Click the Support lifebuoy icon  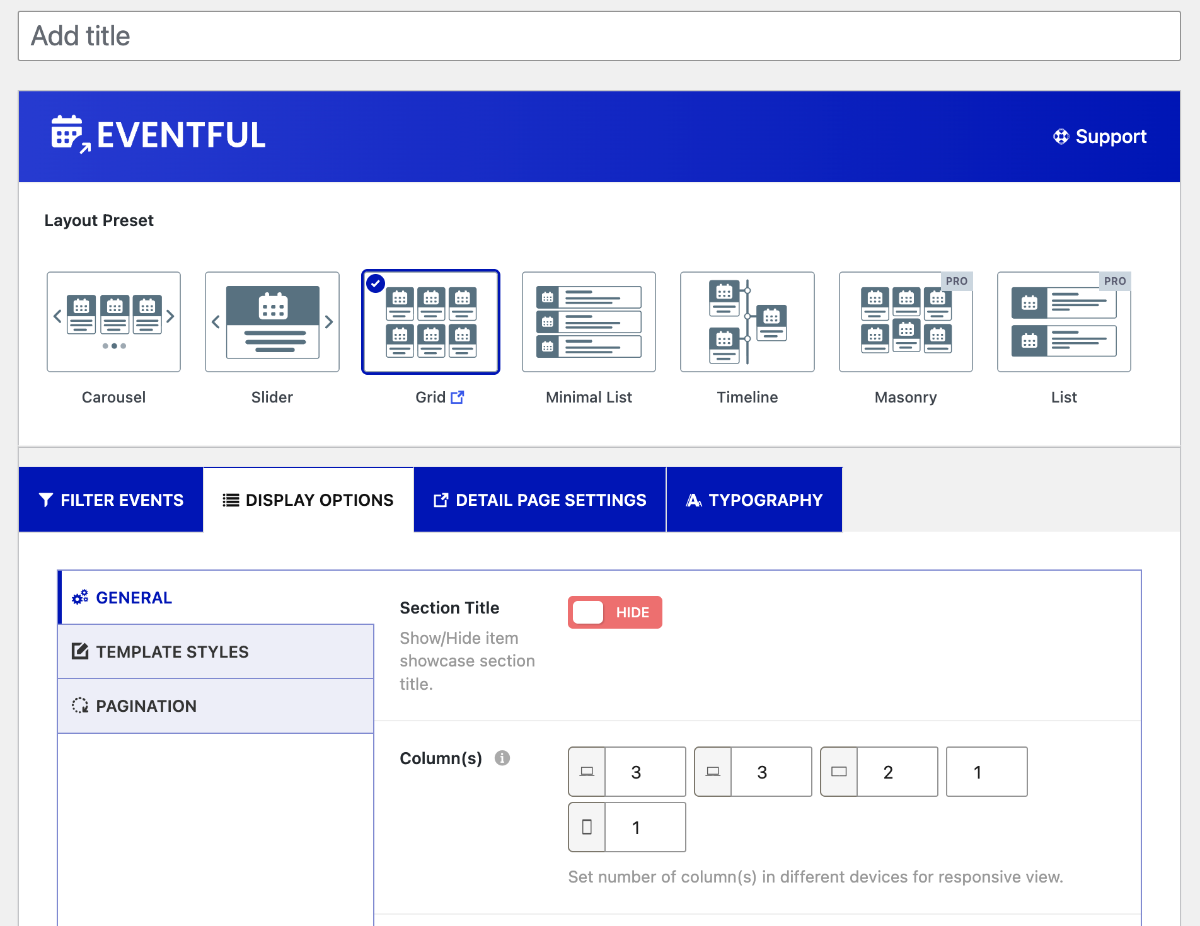(1062, 137)
